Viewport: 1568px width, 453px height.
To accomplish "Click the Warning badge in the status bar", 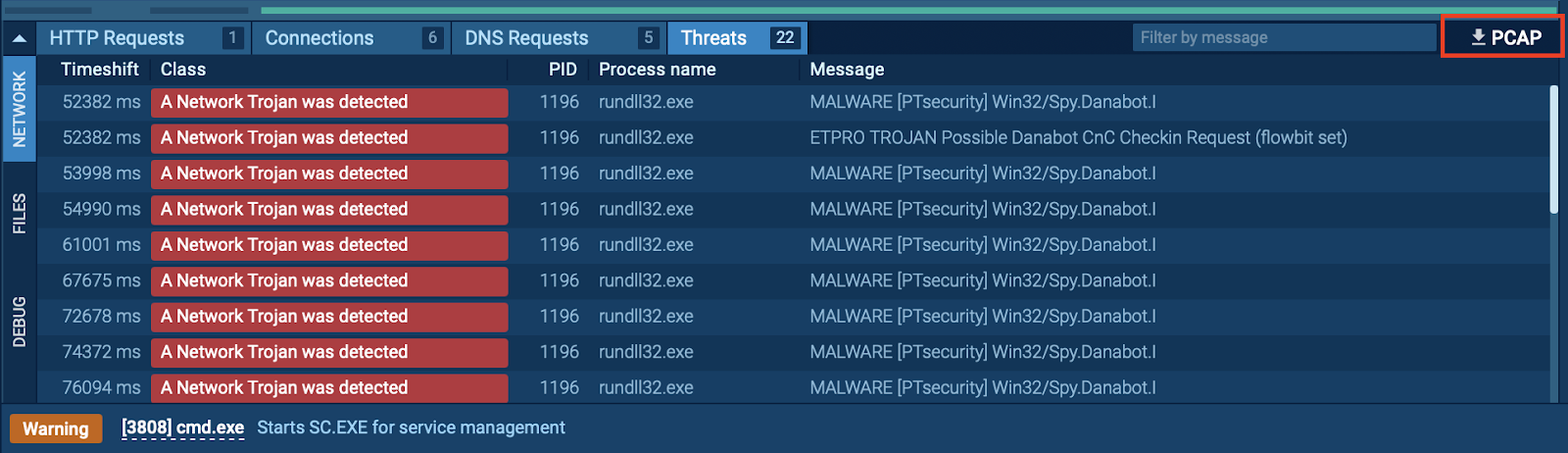I will 56,428.
